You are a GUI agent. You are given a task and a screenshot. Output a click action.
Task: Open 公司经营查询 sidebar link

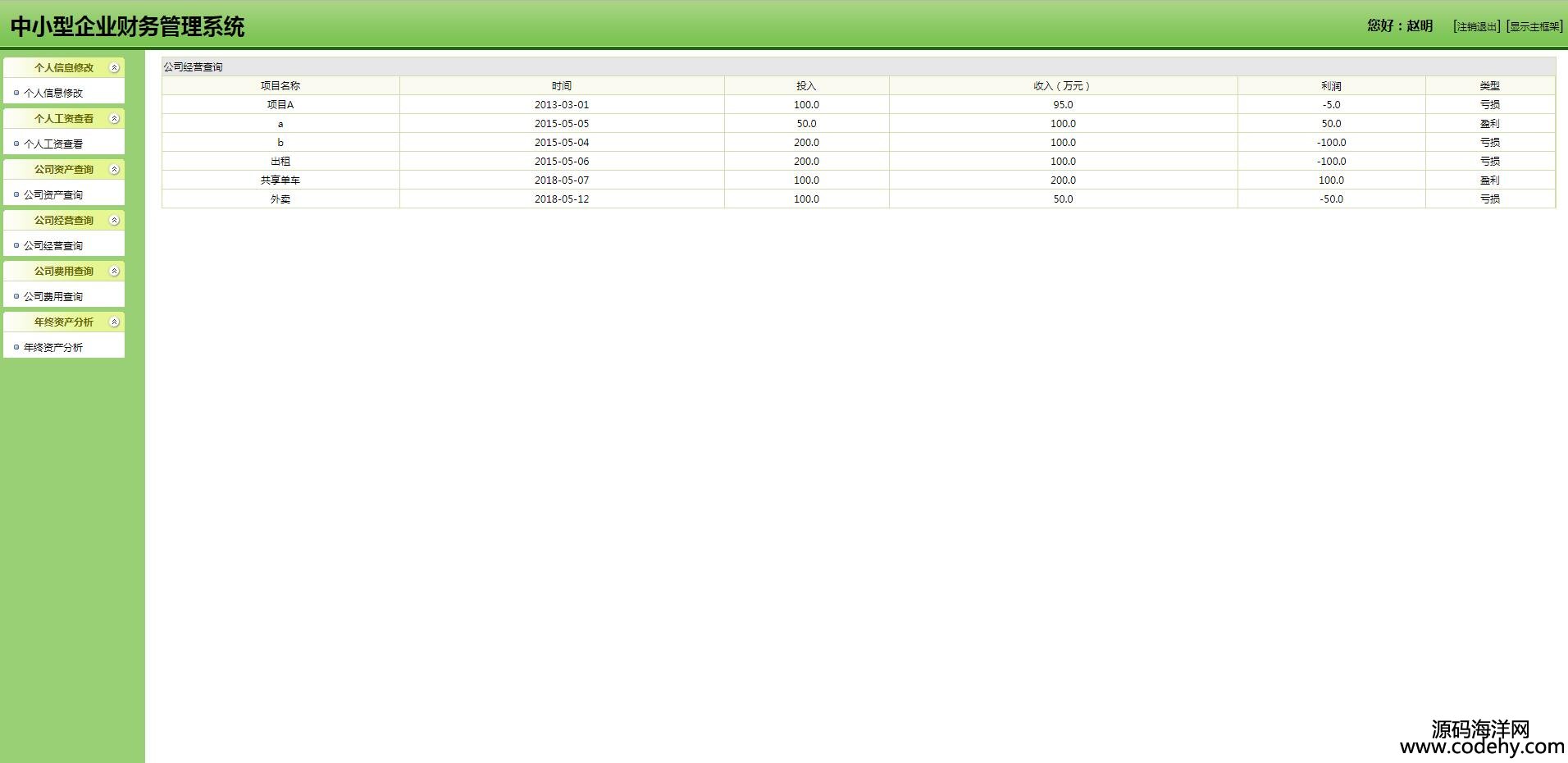pyautogui.click(x=53, y=246)
